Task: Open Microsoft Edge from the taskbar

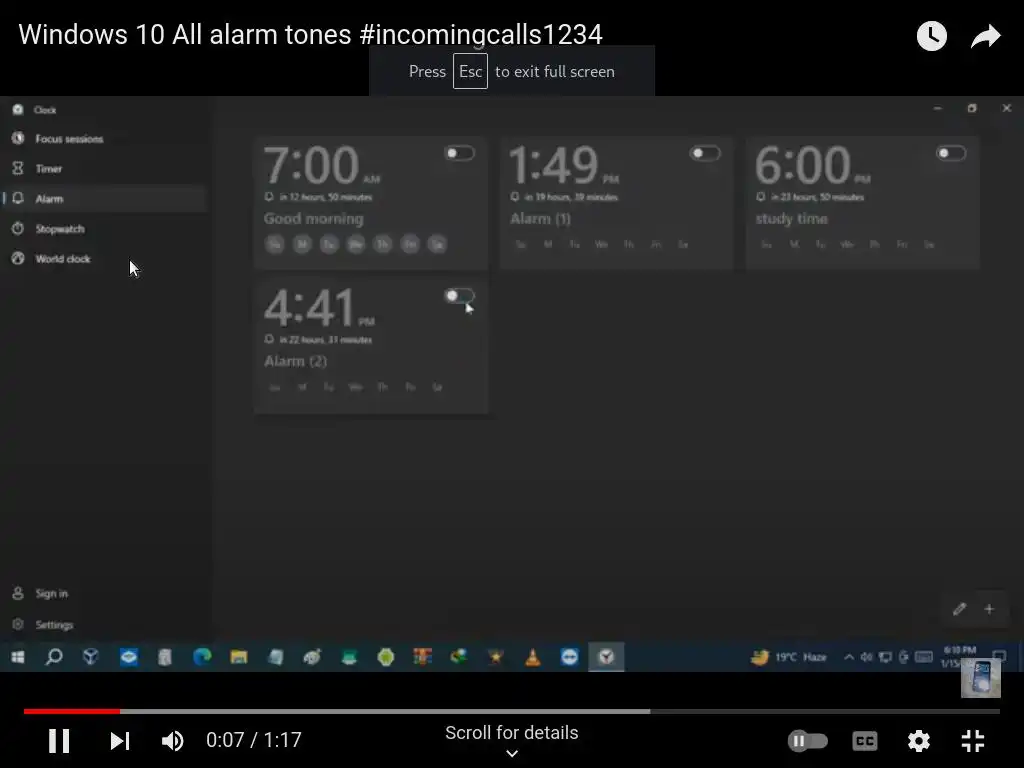Action: pyautogui.click(x=202, y=657)
